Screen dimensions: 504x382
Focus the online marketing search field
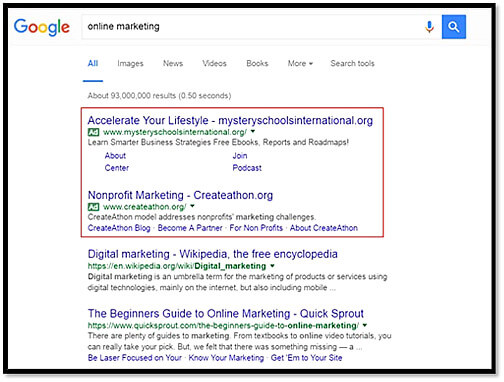(252, 27)
